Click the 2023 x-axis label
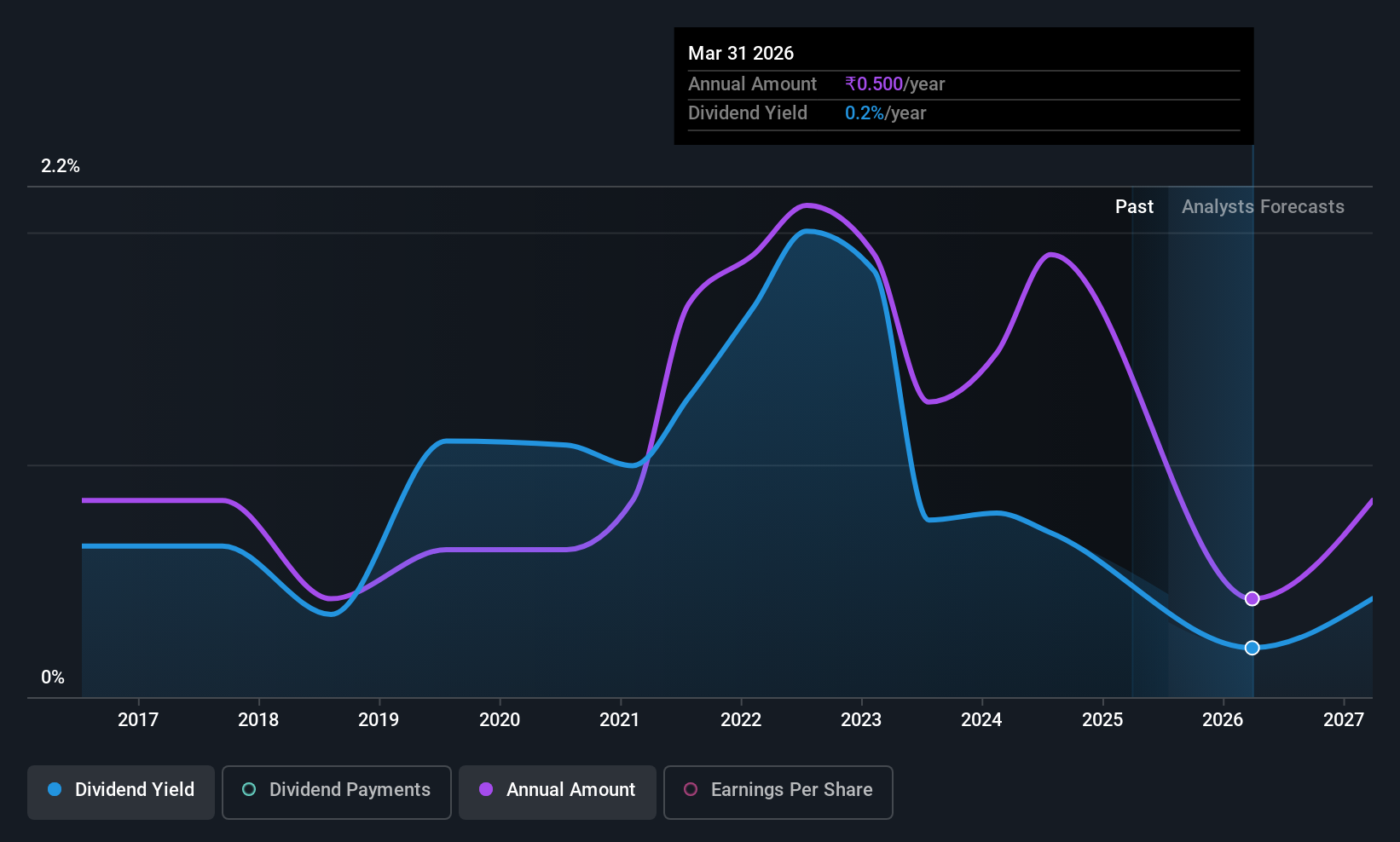This screenshot has height=842, width=1400. point(861,720)
